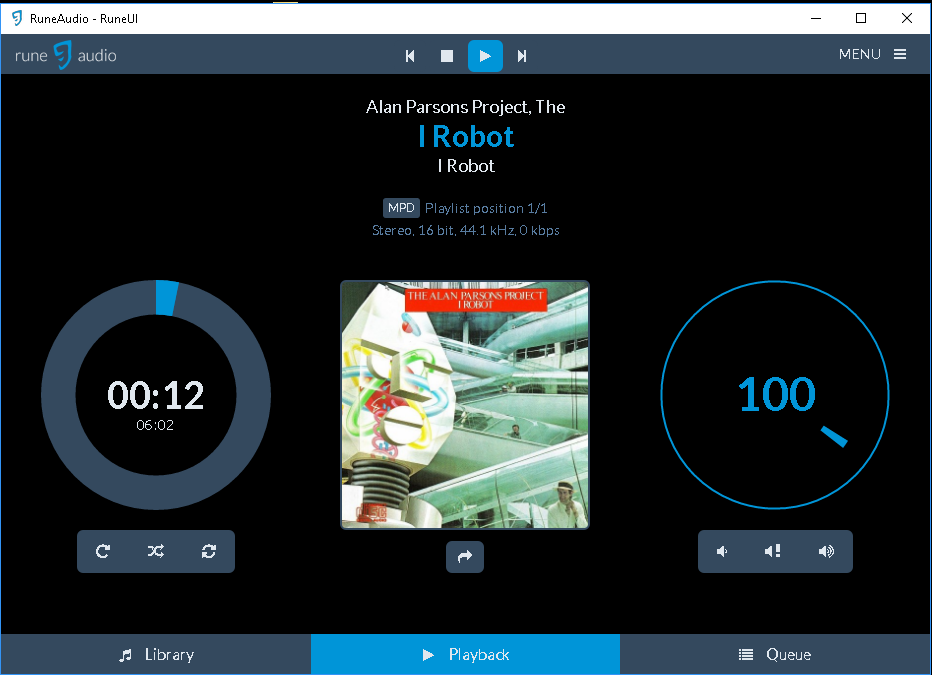Lower the volume with volume-down icon
Screen dimensions: 932x675
[723, 551]
